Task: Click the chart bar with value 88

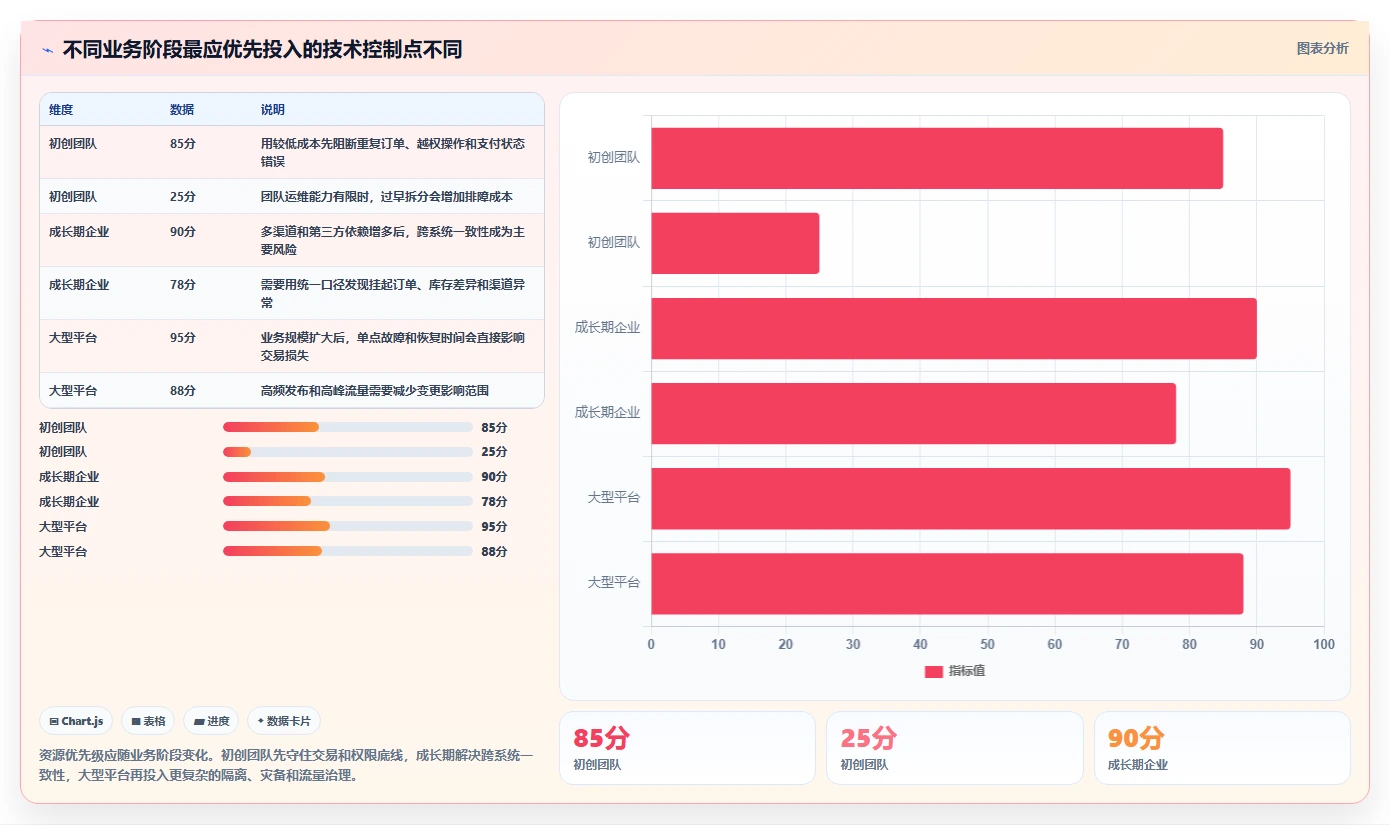Action: (x=947, y=584)
